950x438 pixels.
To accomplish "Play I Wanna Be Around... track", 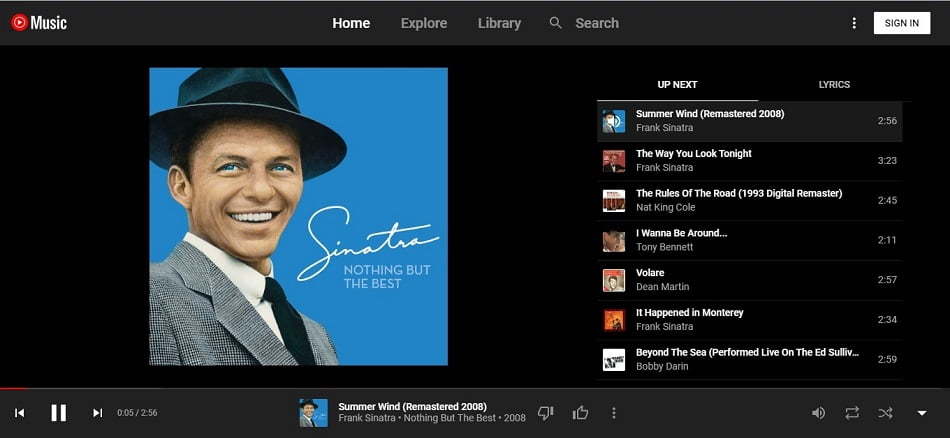I will click(749, 240).
